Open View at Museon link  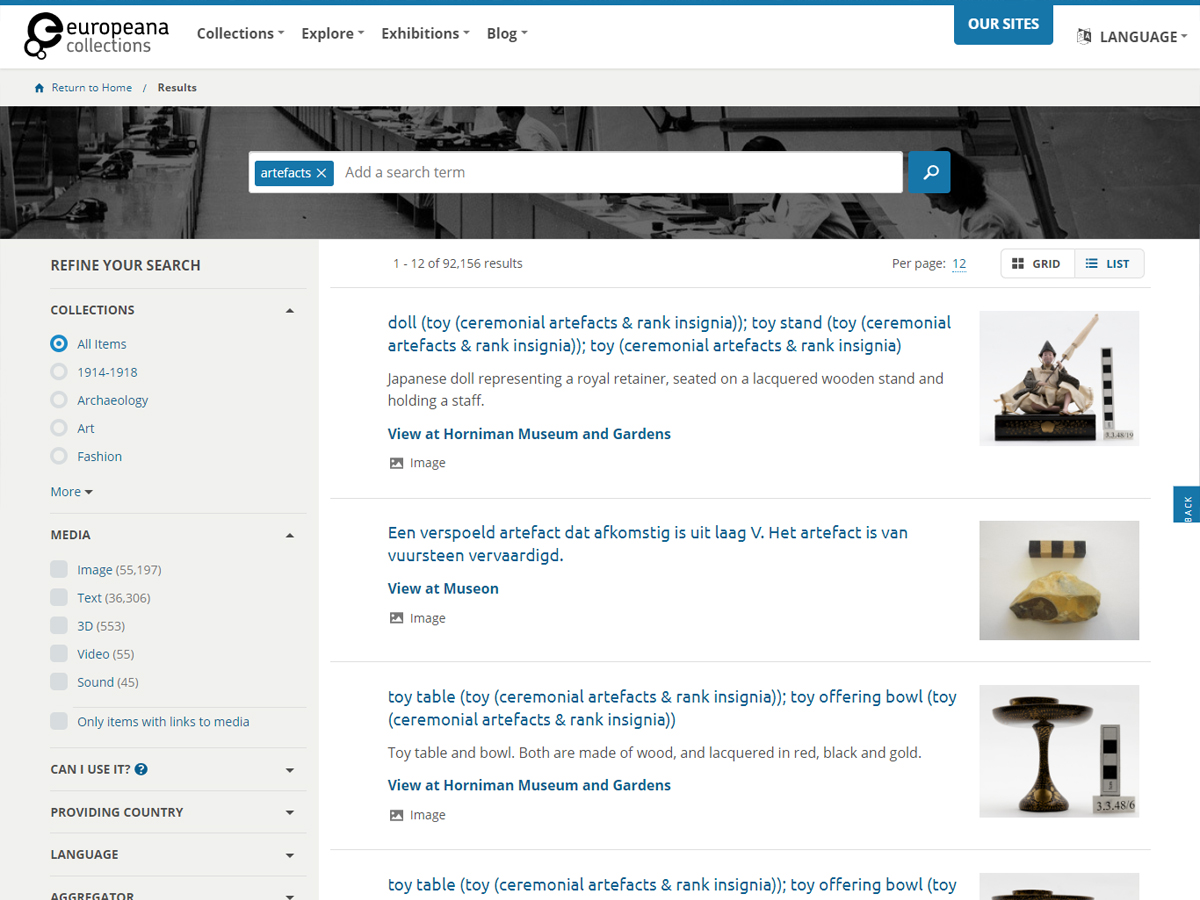pyautogui.click(x=443, y=588)
